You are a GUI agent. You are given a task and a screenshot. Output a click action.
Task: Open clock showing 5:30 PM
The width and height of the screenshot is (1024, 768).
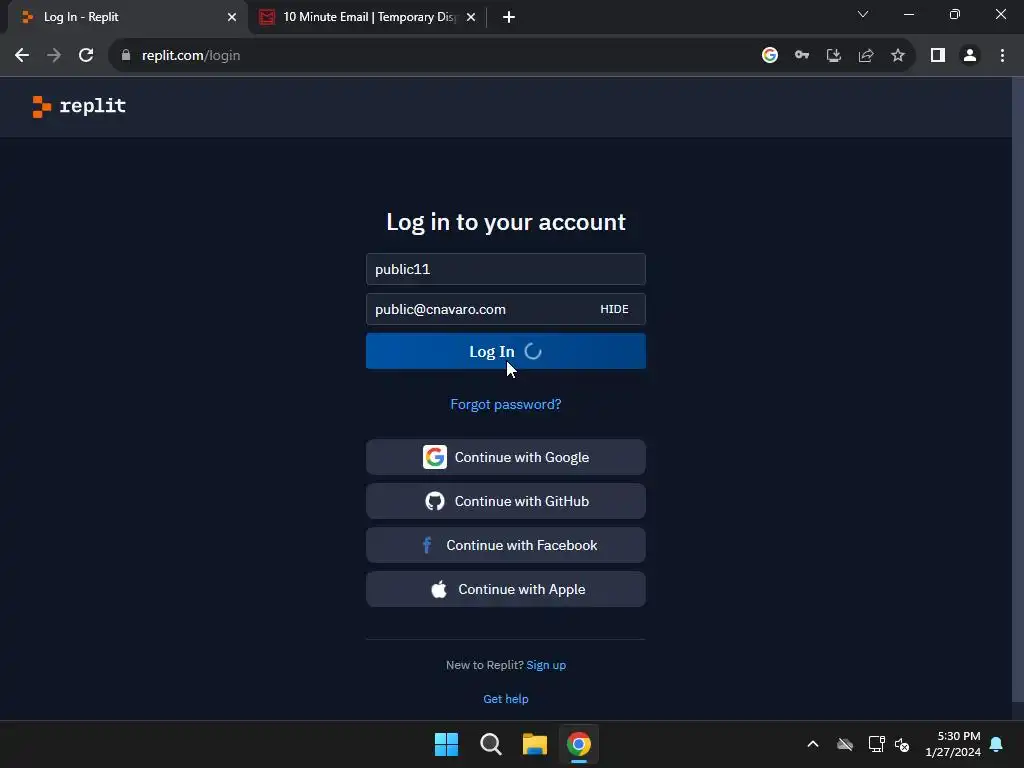click(953, 744)
